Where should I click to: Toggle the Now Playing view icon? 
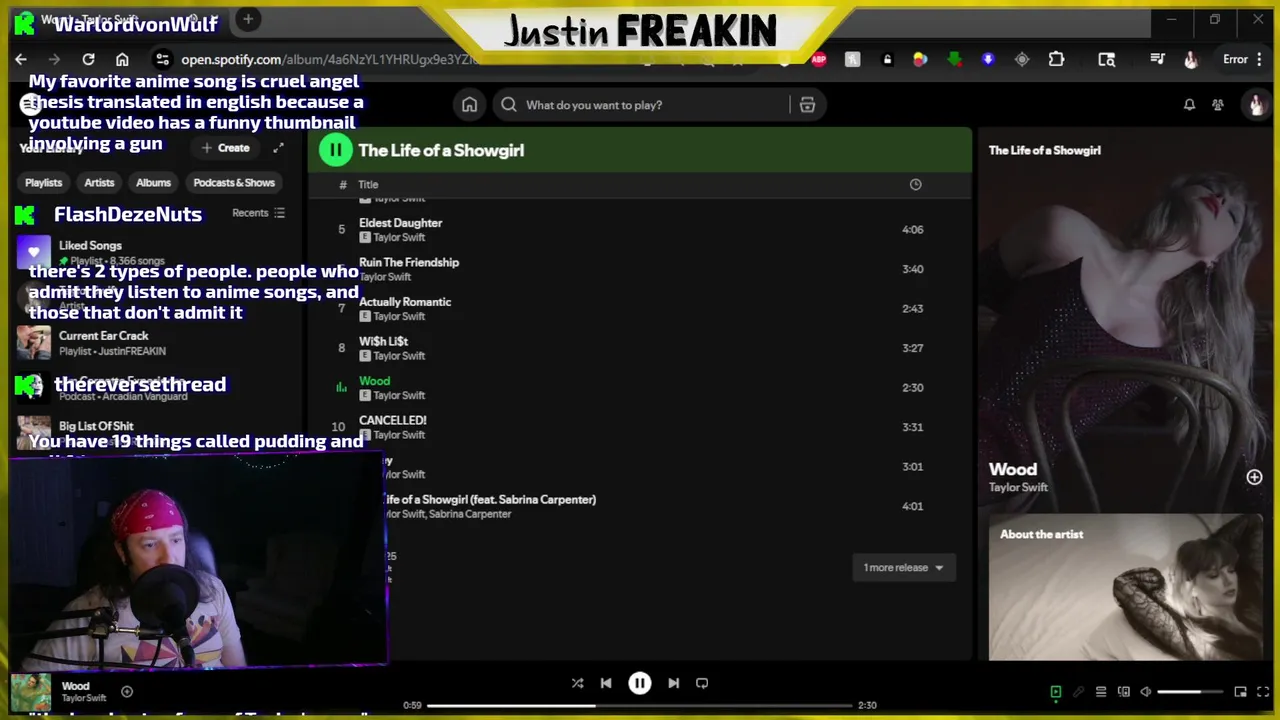1055,691
